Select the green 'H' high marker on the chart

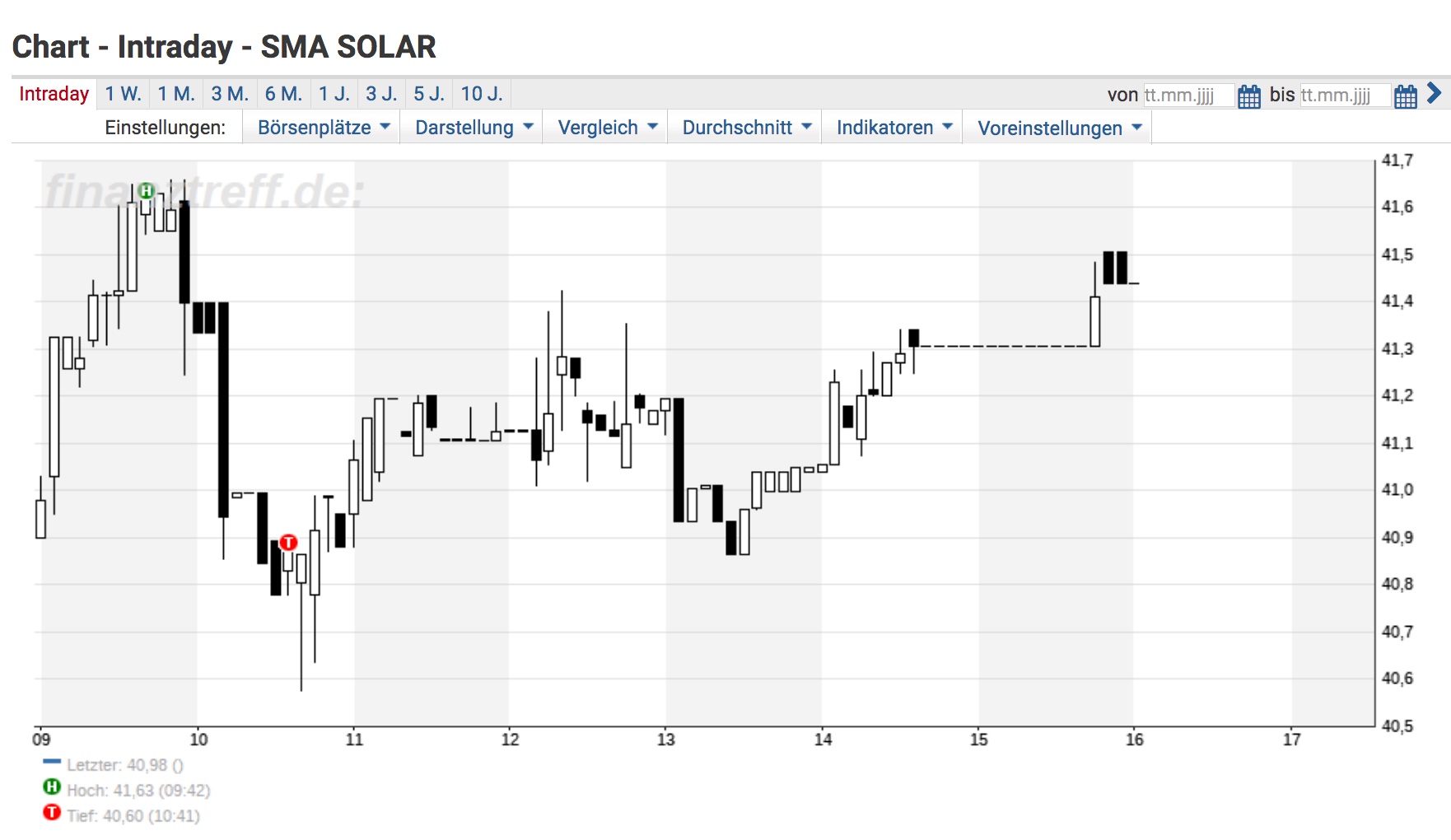tap(147, 190)
